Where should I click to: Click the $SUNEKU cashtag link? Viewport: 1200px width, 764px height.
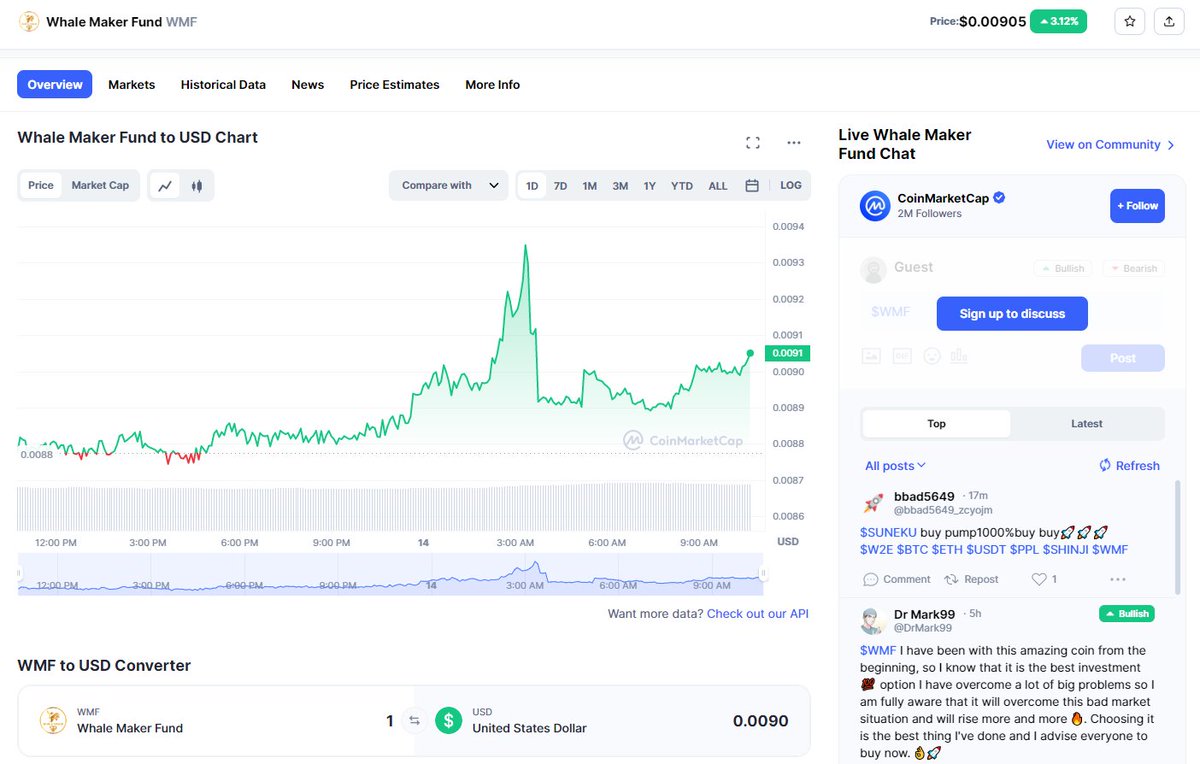(x=888, y=532)
